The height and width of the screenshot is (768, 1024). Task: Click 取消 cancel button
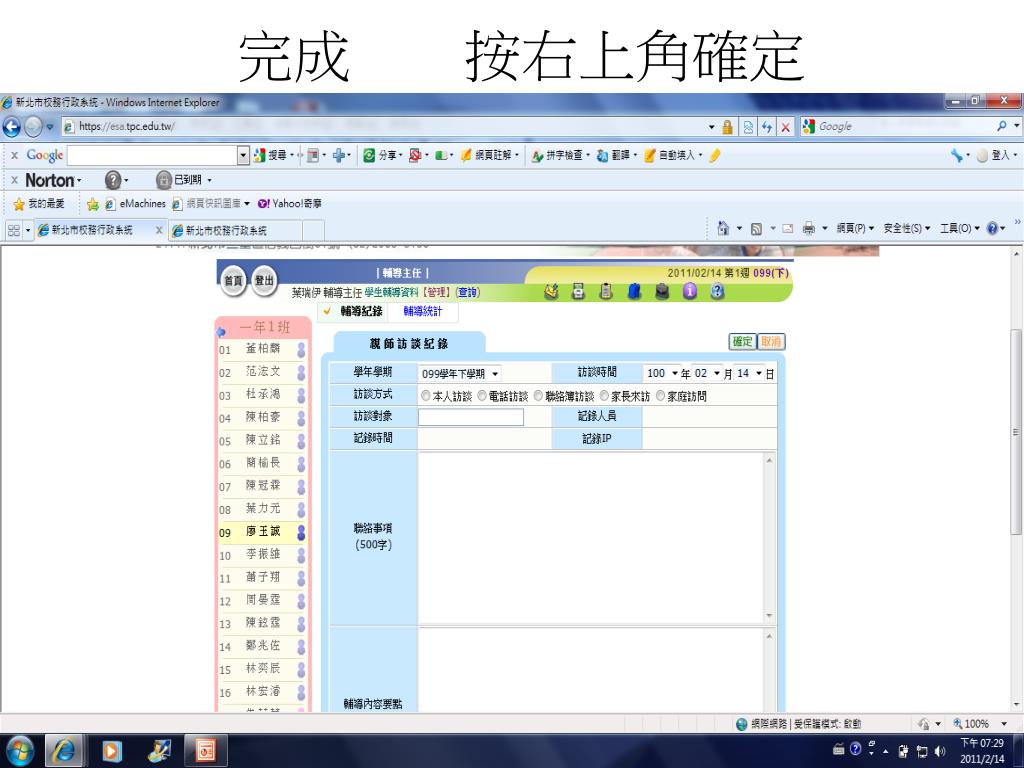(x=771, y=341)
